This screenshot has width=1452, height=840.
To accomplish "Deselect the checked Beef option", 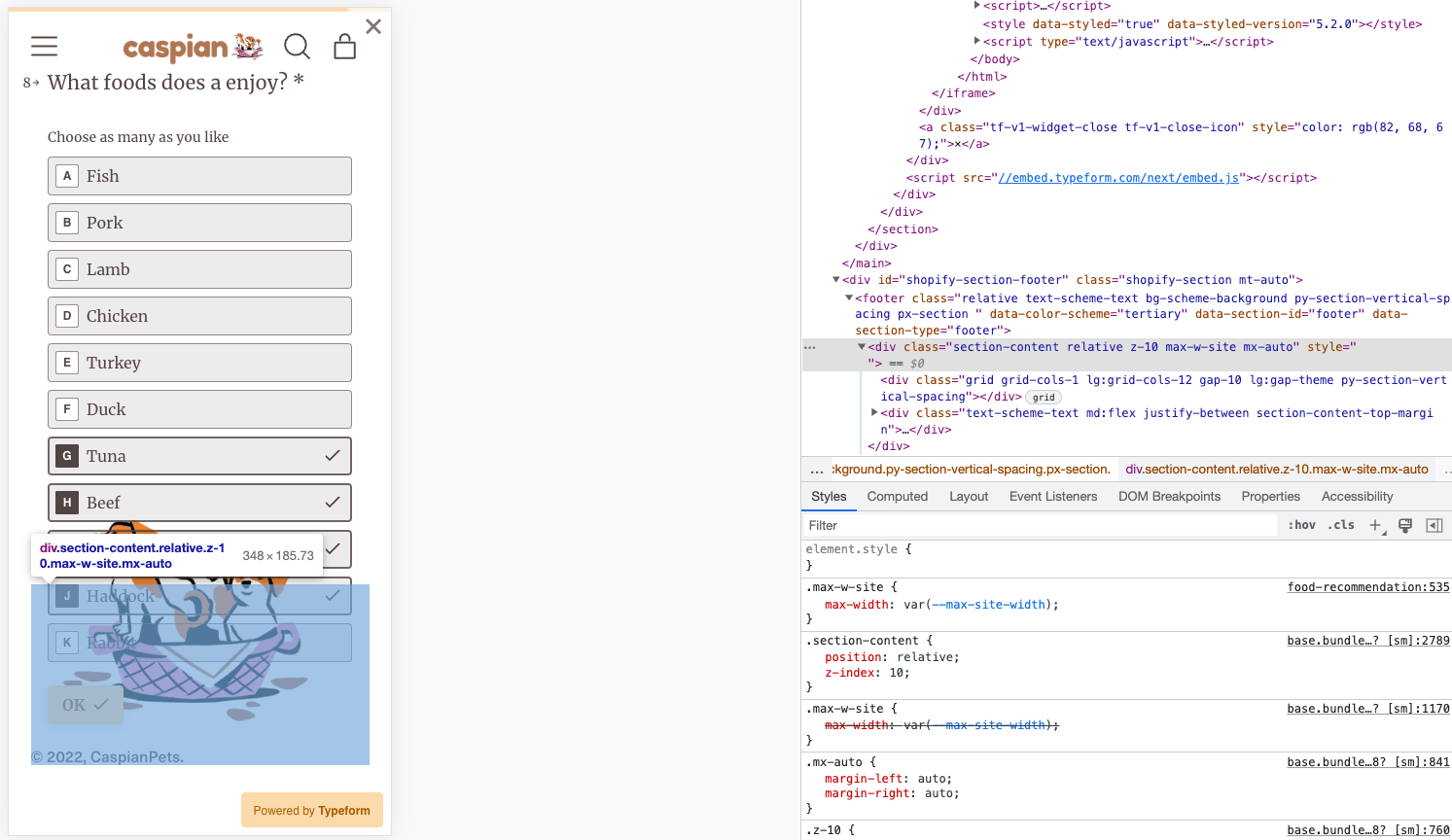I will click(199, 503).
